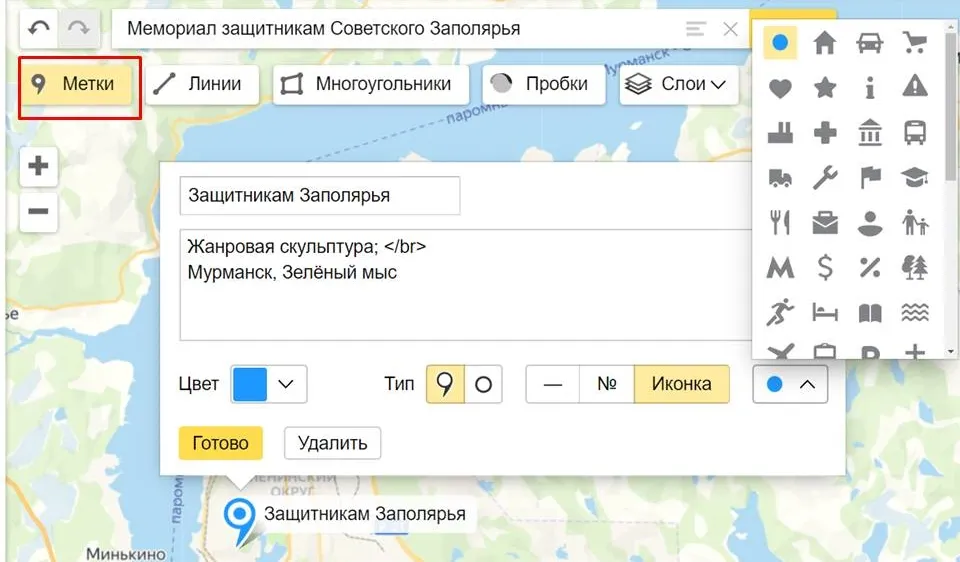Activate the Метки placemark tool
This screenshot has width=960, height=562.
point(77,84)
